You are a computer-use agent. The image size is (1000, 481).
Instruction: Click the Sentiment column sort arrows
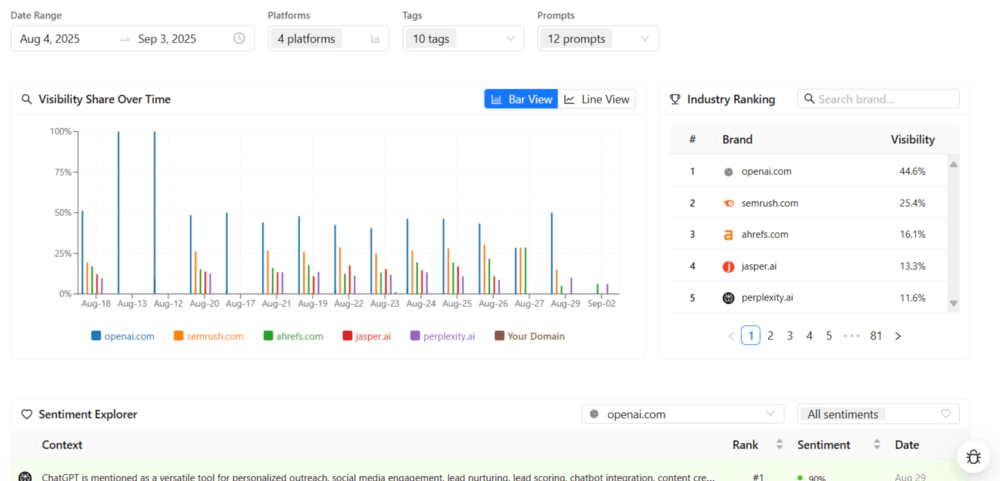click(x=877, y=445)
